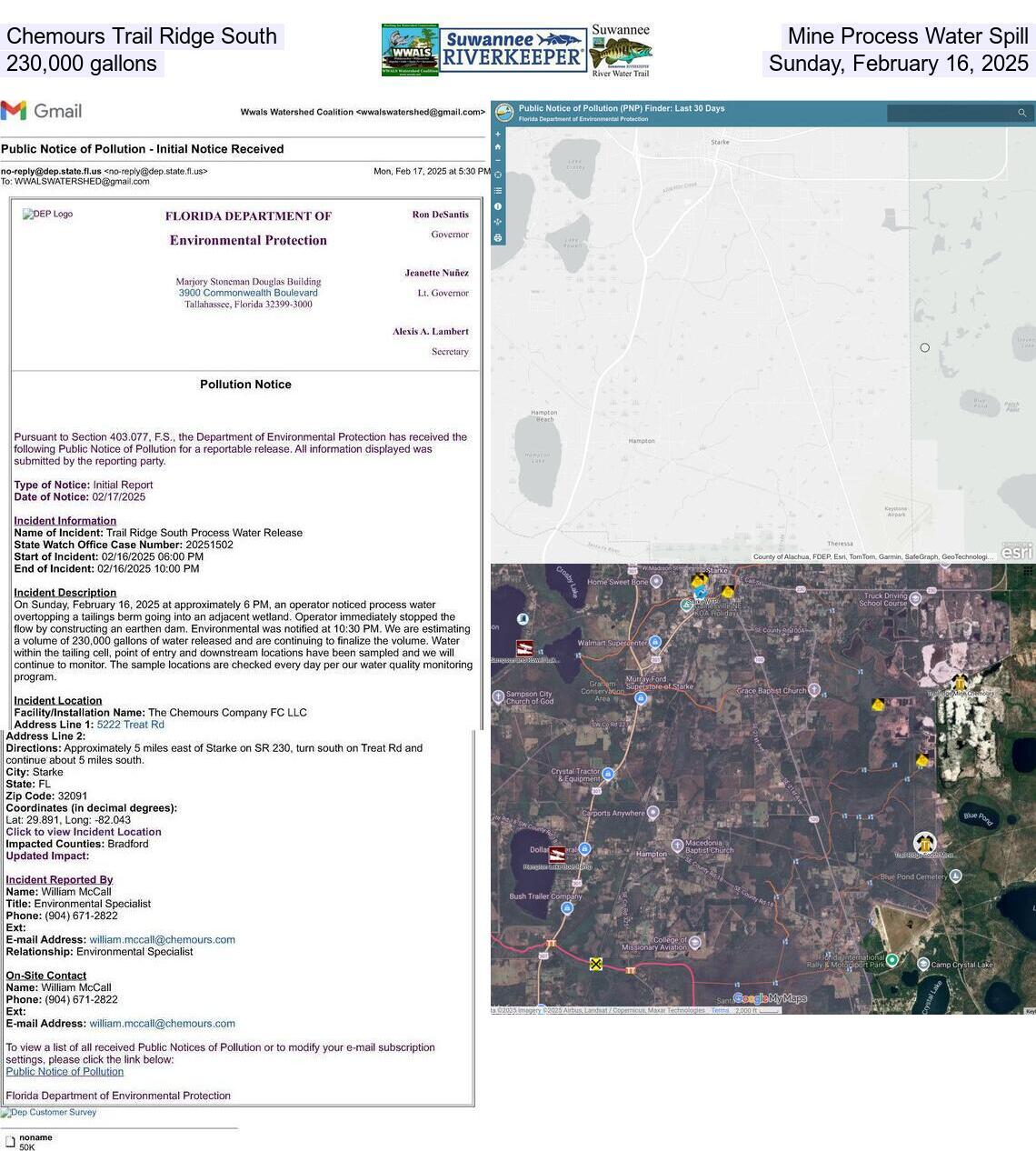The height and width of the screenshot is (1151, 1036).
Task: Click the College of Missionary Aviation pin
Action: (x=695, y=943)
